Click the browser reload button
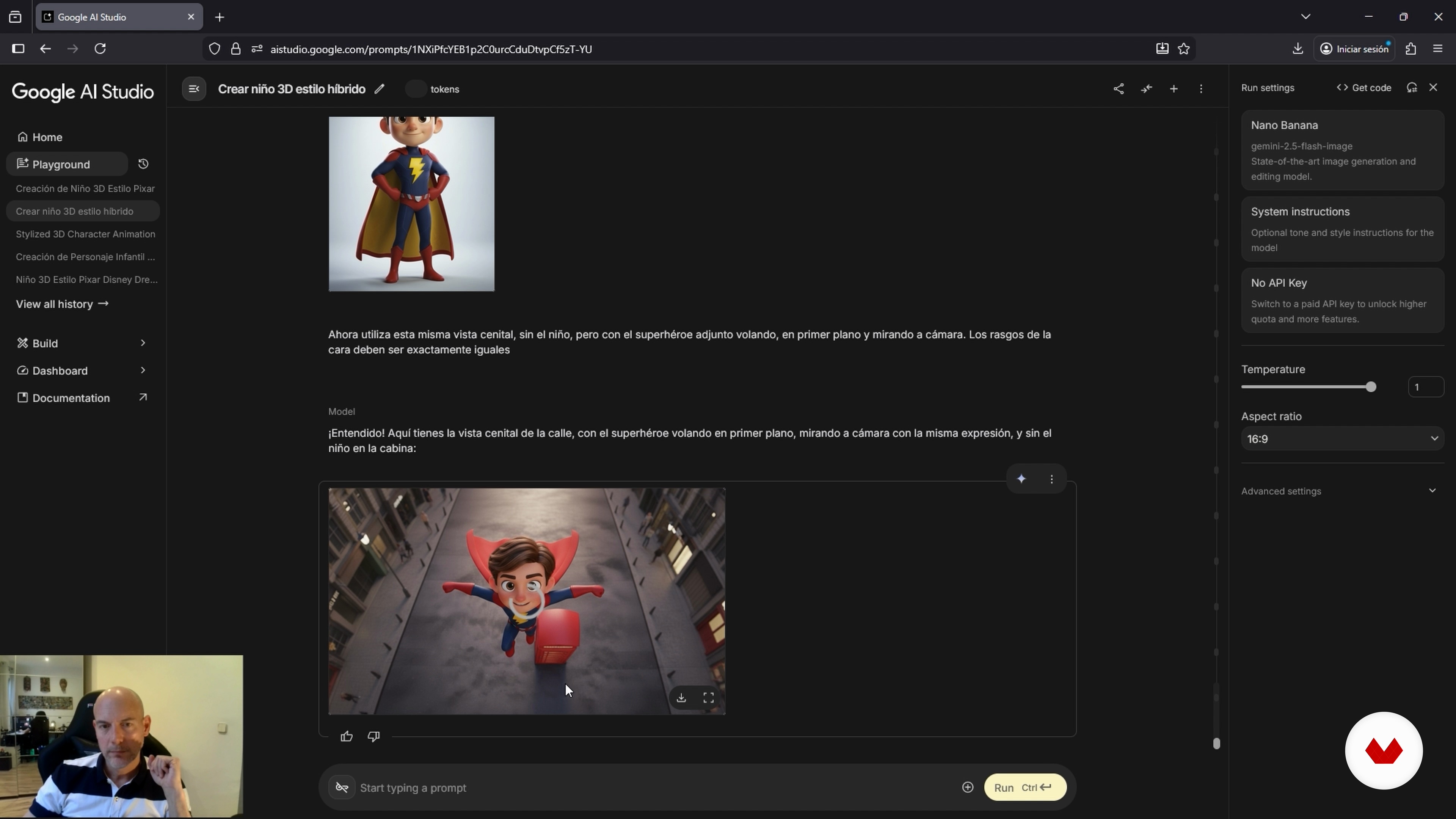This screenshot has width=1456, height=819. [100, 49]
